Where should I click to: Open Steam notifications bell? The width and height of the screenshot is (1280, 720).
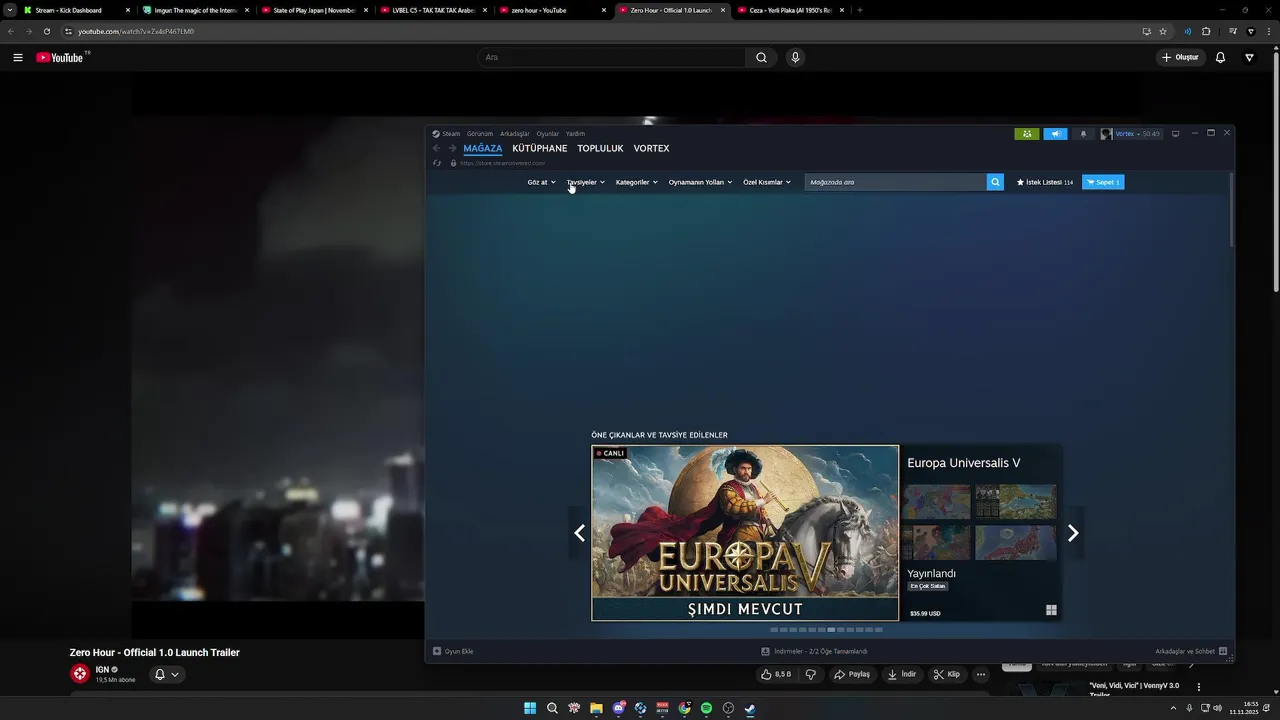pos(1083,134)
